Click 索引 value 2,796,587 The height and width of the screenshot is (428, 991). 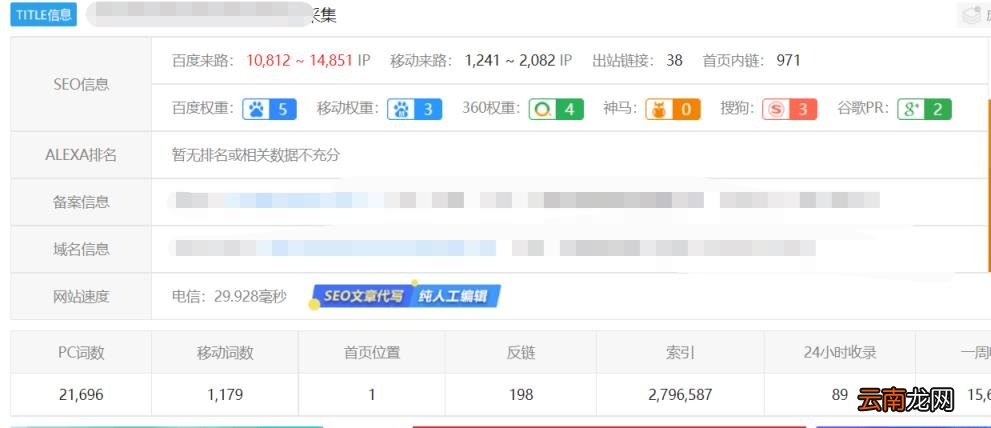coord(680,395)
